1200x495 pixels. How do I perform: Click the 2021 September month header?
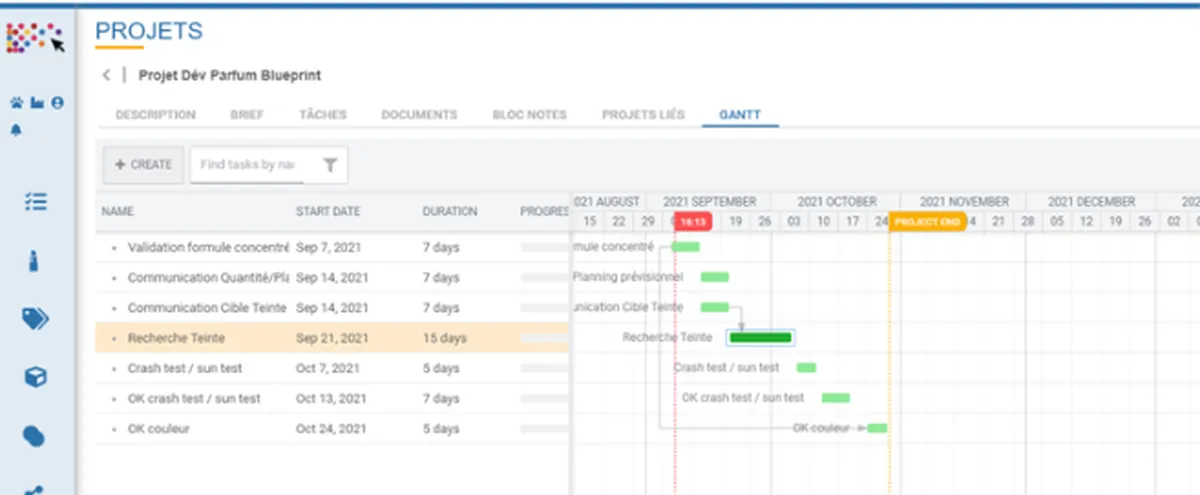(x=710, y=201)
